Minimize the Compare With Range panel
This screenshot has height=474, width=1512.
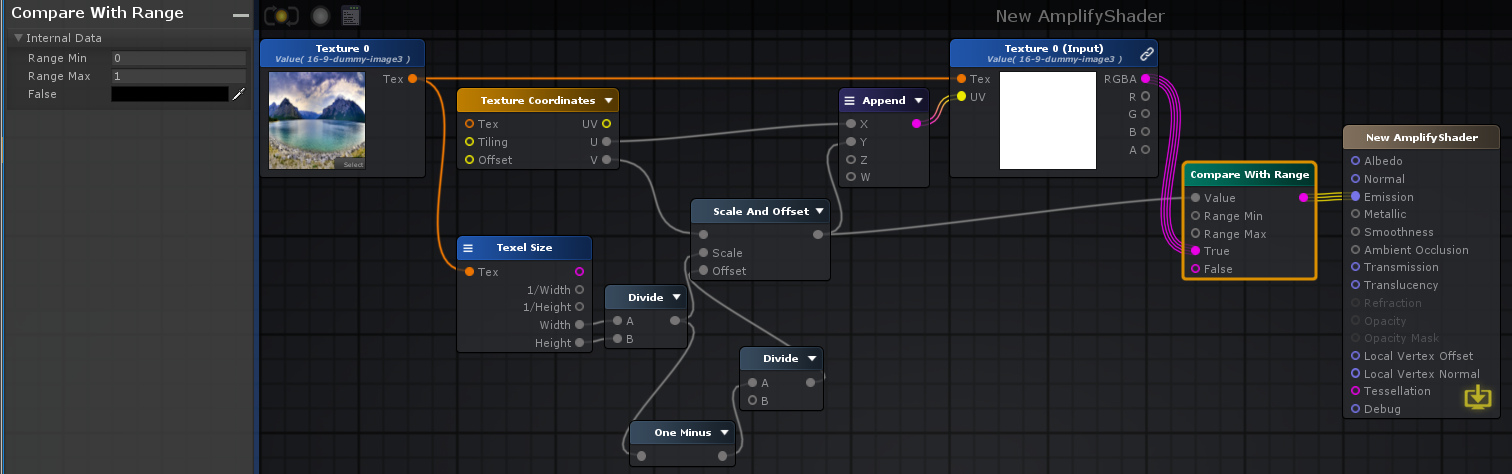click(x=240, y=15)
